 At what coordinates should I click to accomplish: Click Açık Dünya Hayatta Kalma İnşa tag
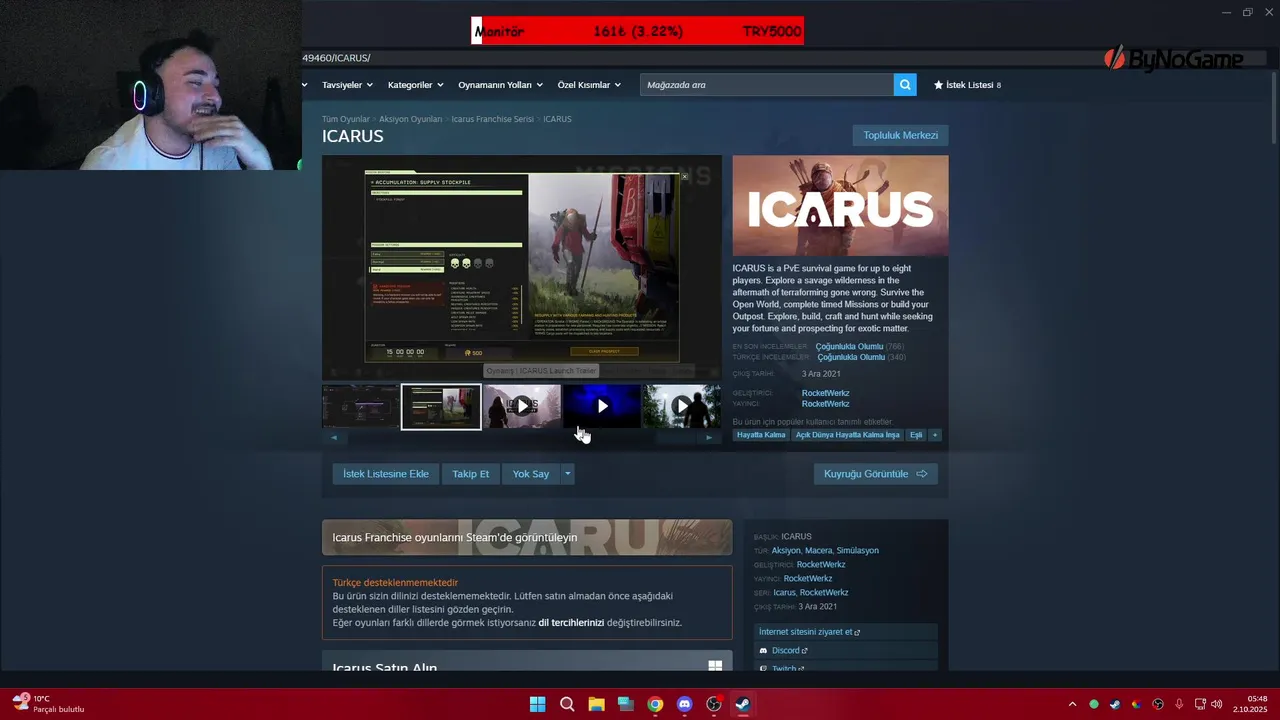tap(847, 435)
